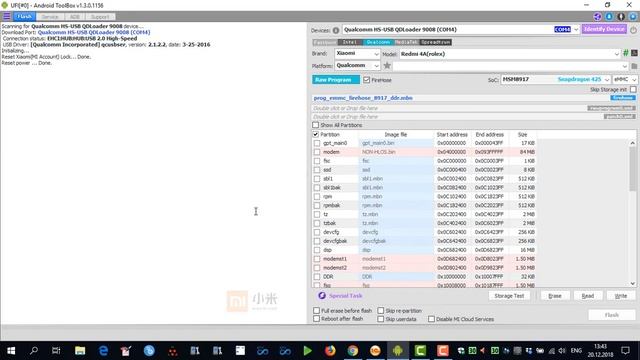640x360 pixels.
Task: Check the Skip re-partition checkbox
Action: point(381,311)
